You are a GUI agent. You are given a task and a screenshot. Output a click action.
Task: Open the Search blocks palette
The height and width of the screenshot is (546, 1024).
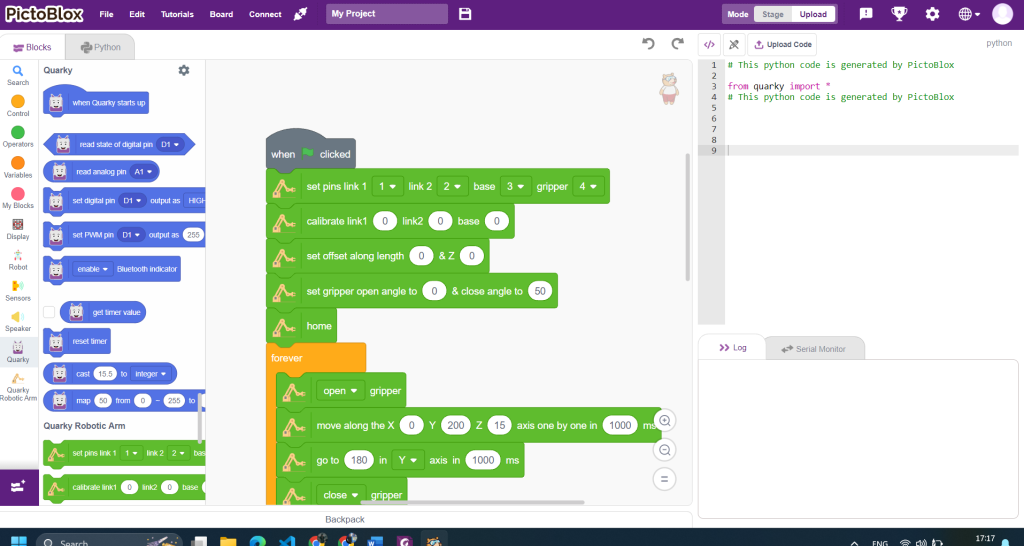18,75
